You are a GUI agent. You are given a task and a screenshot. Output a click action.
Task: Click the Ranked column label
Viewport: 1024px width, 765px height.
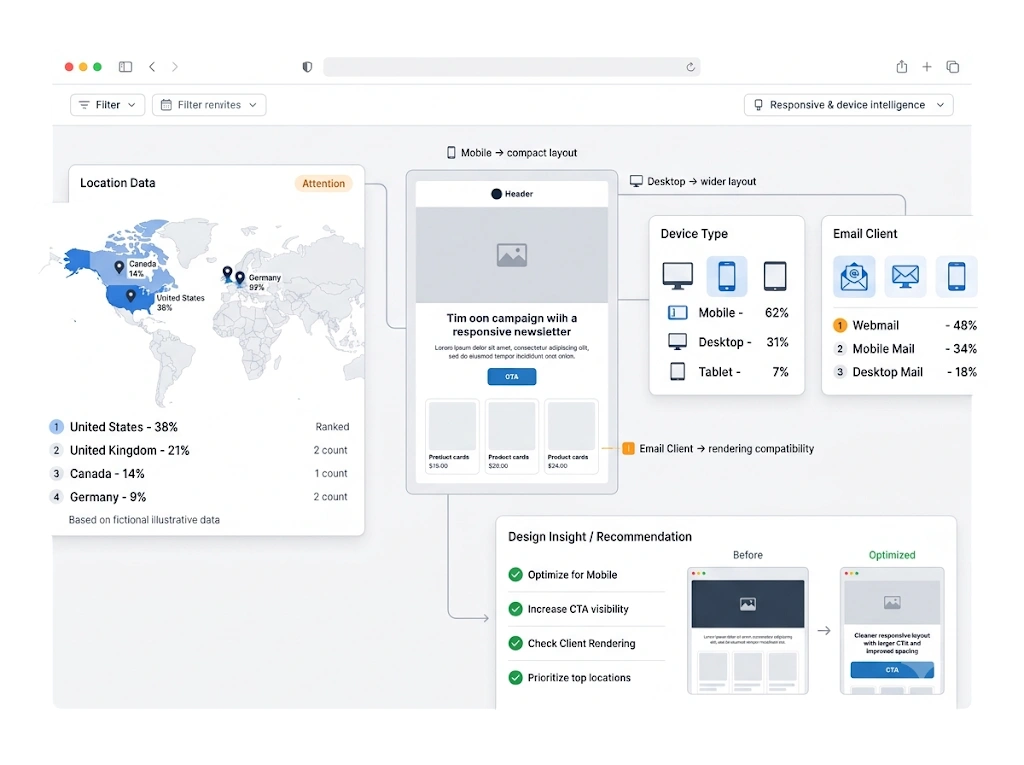point(332,427)
